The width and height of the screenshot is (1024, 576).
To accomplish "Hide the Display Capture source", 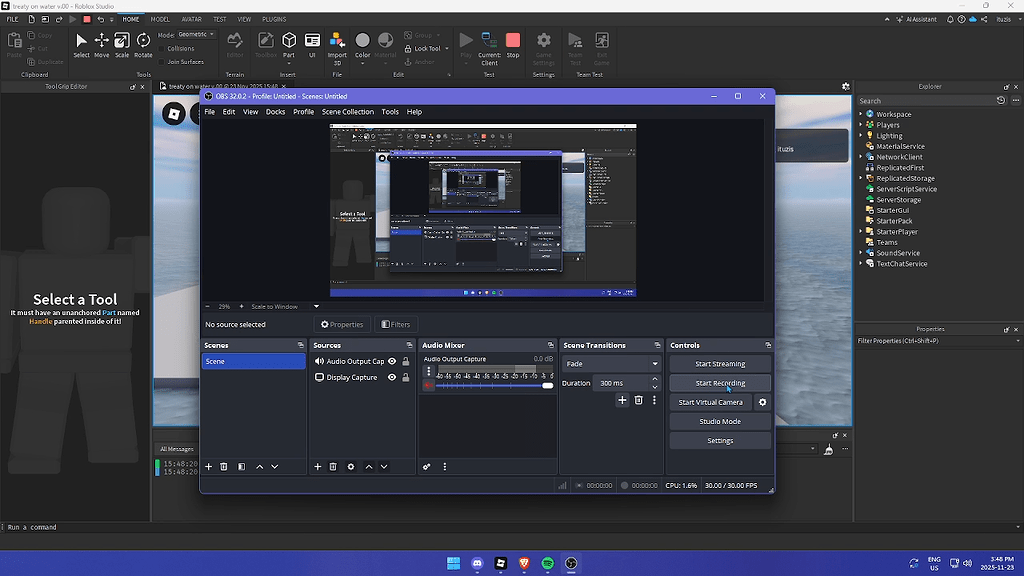I will [x=392, y=377].
